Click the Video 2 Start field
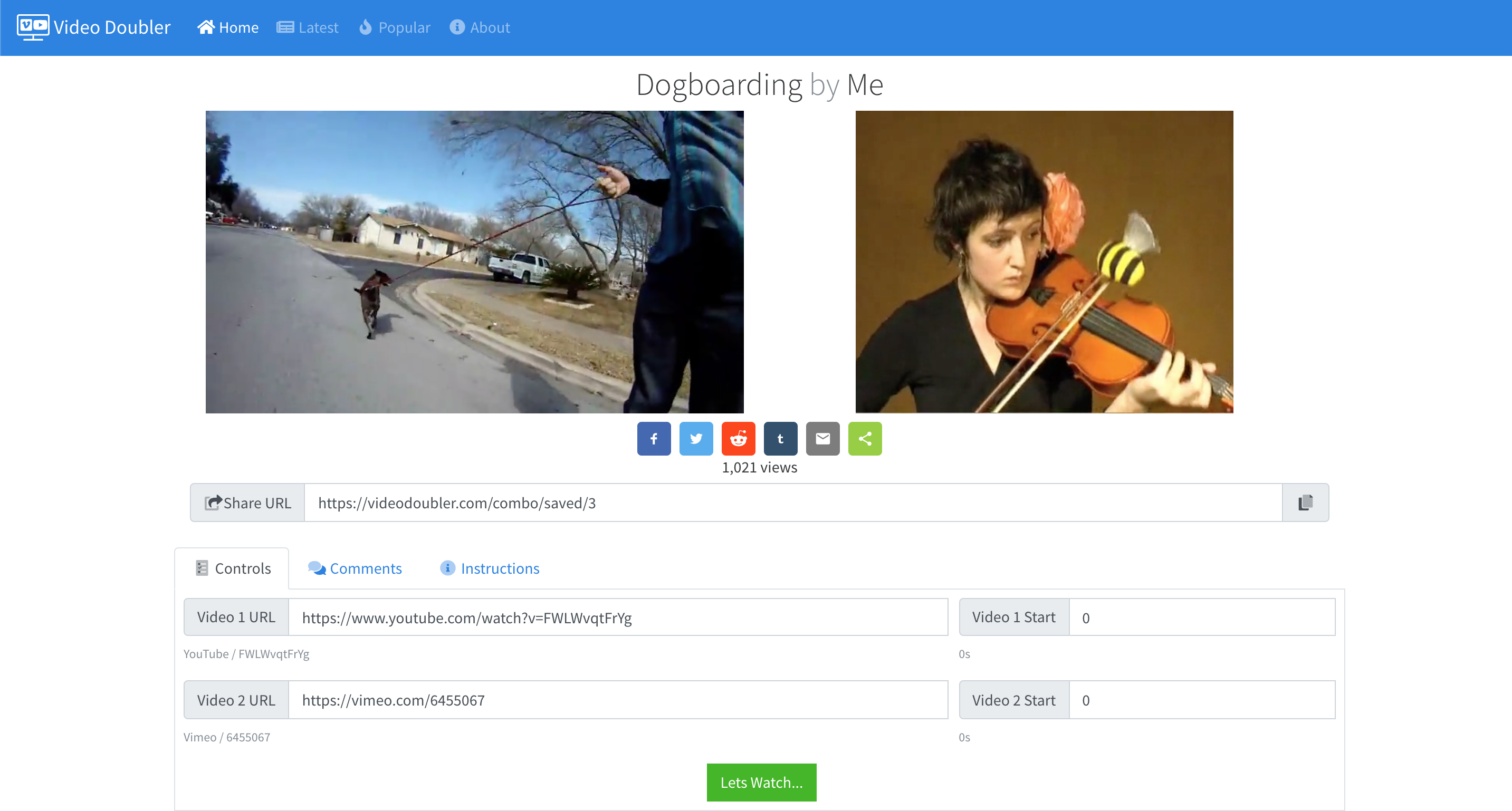The image size is (1512, 811). [x=1201, y=700]
